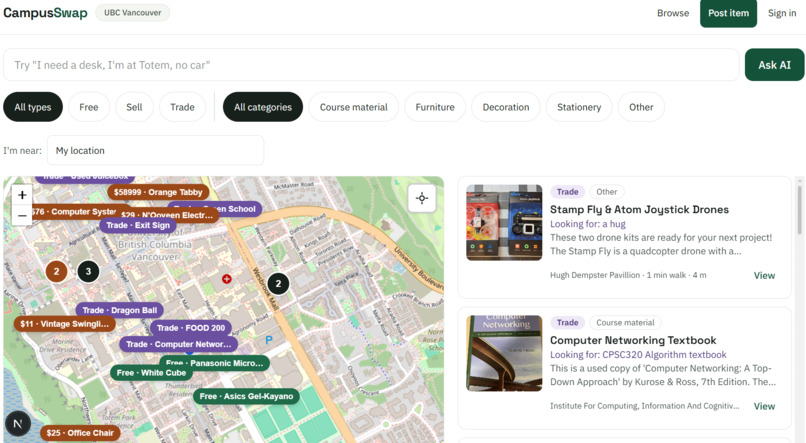
Task: Click 'Looking for: CPSC320 Algorithm textbook' text
Action: point(638,354)
